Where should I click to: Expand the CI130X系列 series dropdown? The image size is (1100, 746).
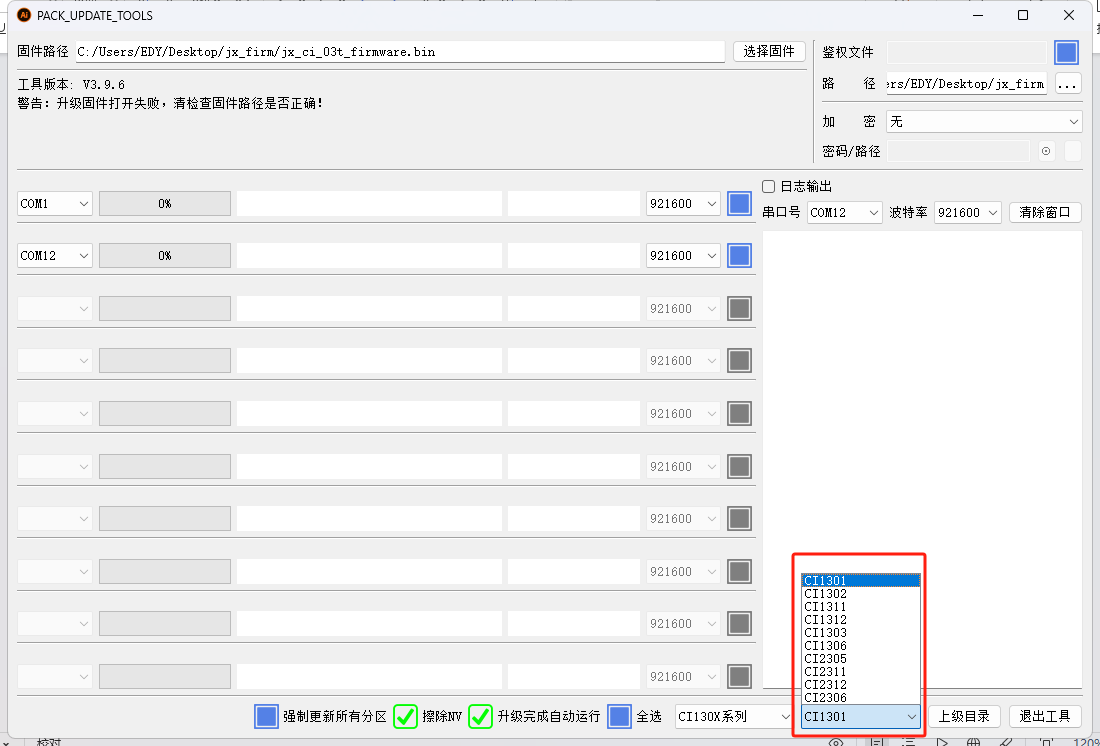[x=732, y=716]
